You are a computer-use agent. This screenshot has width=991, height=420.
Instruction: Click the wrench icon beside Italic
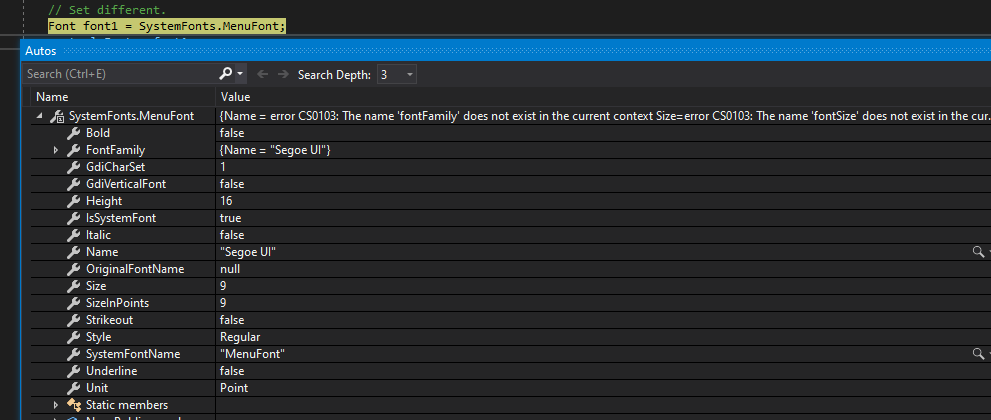[x=73, y=236]
